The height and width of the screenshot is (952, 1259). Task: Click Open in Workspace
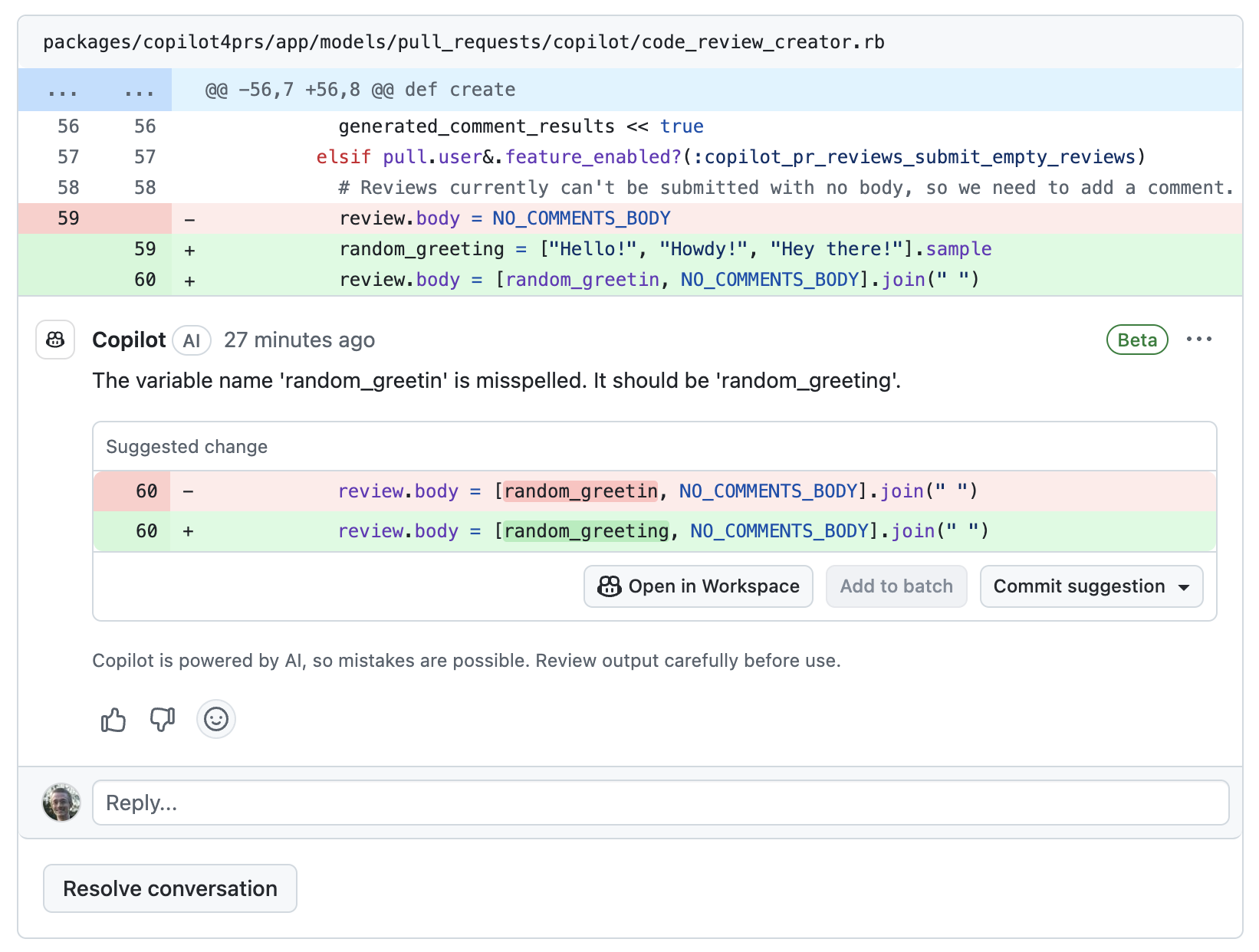(697, 586)
